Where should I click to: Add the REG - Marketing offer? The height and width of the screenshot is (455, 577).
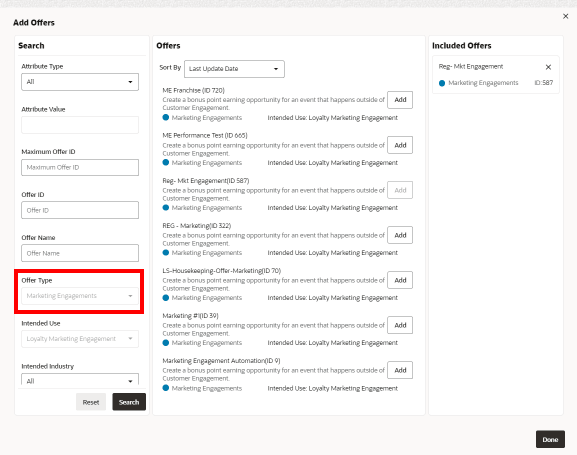coord(400,235)
